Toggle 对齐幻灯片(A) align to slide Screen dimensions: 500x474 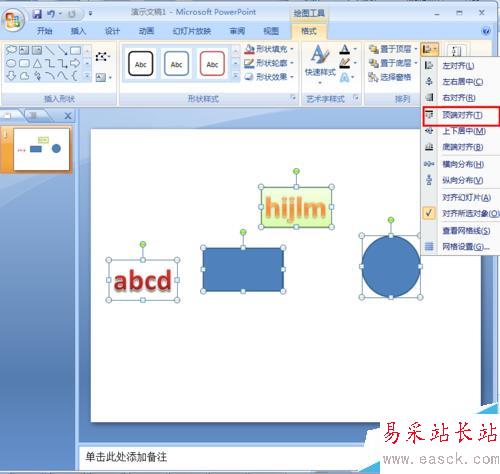[x=460, y=197]
